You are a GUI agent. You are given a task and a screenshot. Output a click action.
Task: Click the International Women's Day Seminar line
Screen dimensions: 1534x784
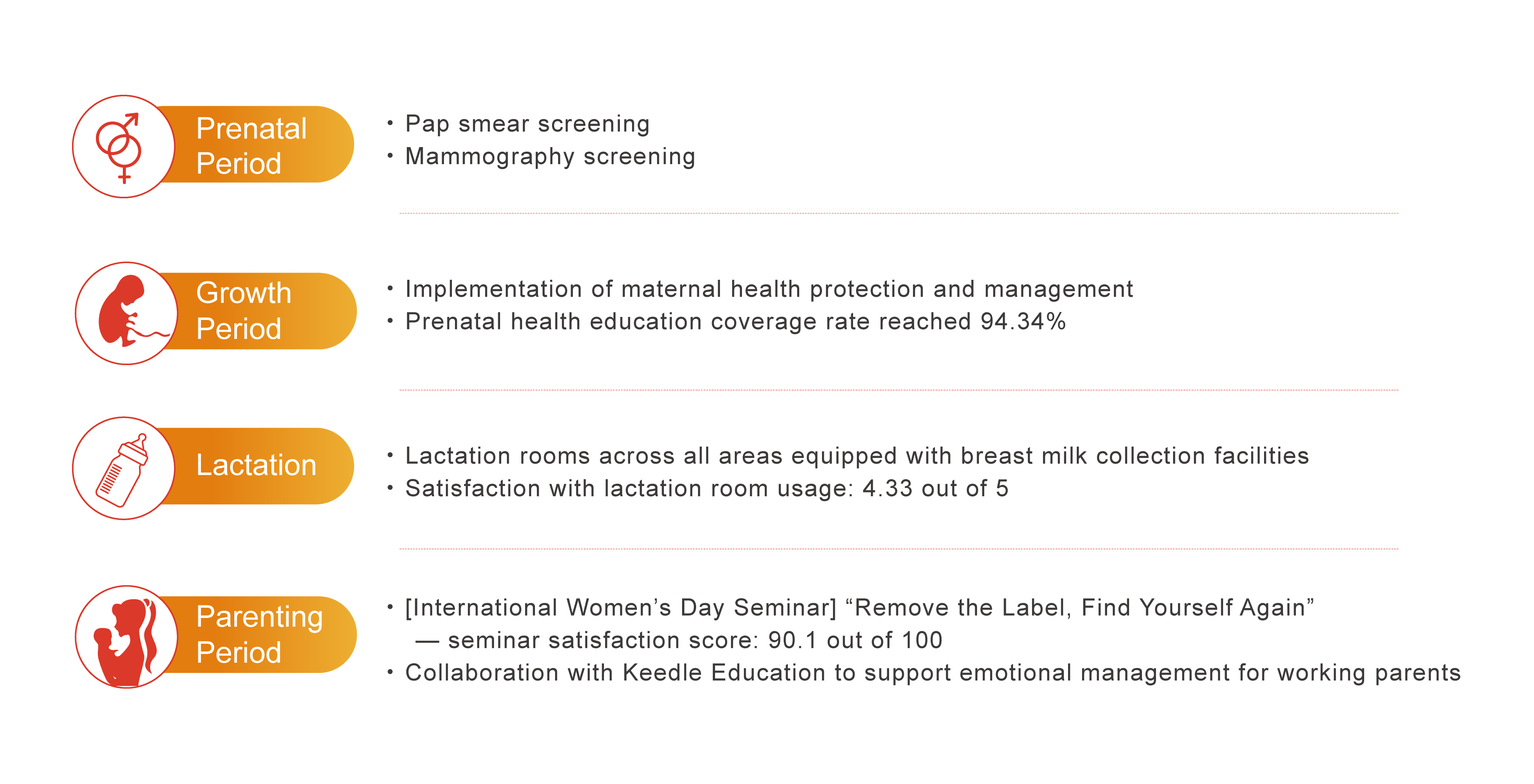859,608
